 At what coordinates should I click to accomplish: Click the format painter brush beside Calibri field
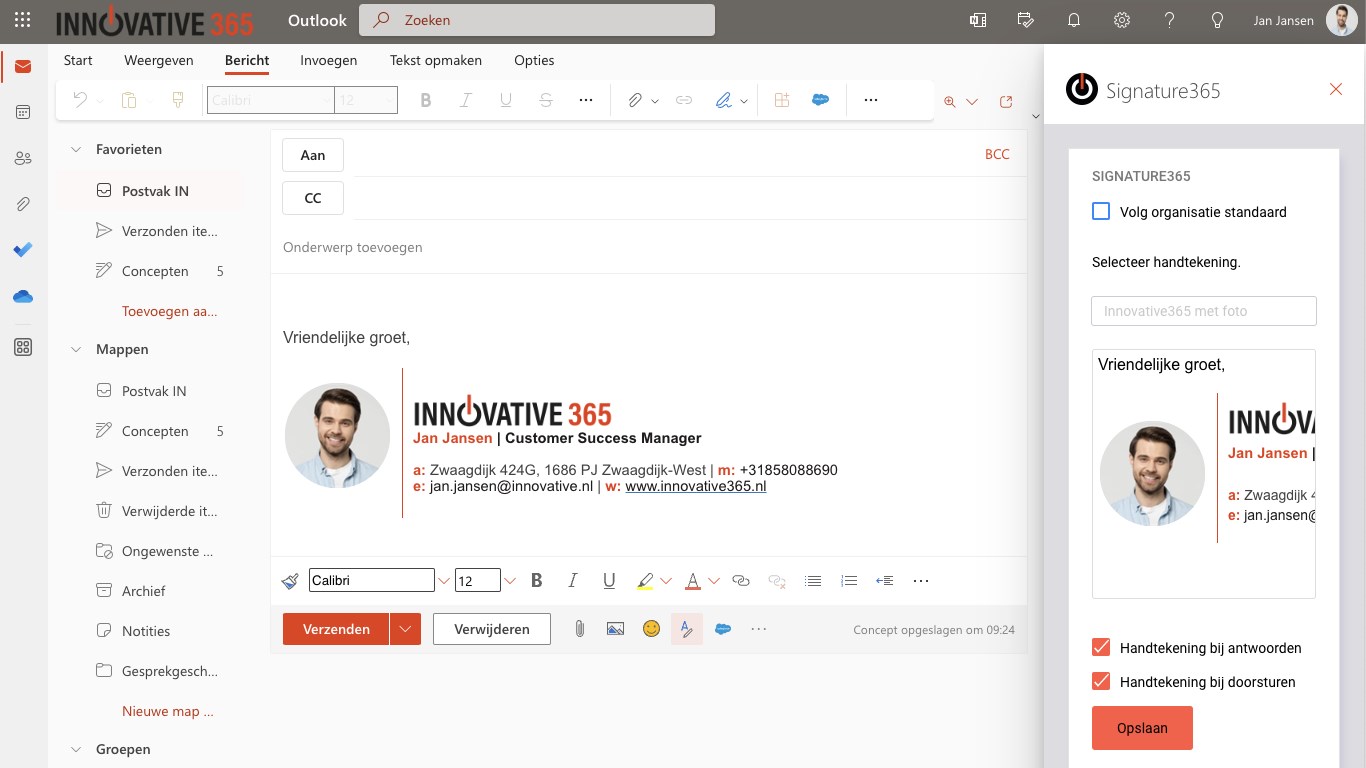coord(290,581)
